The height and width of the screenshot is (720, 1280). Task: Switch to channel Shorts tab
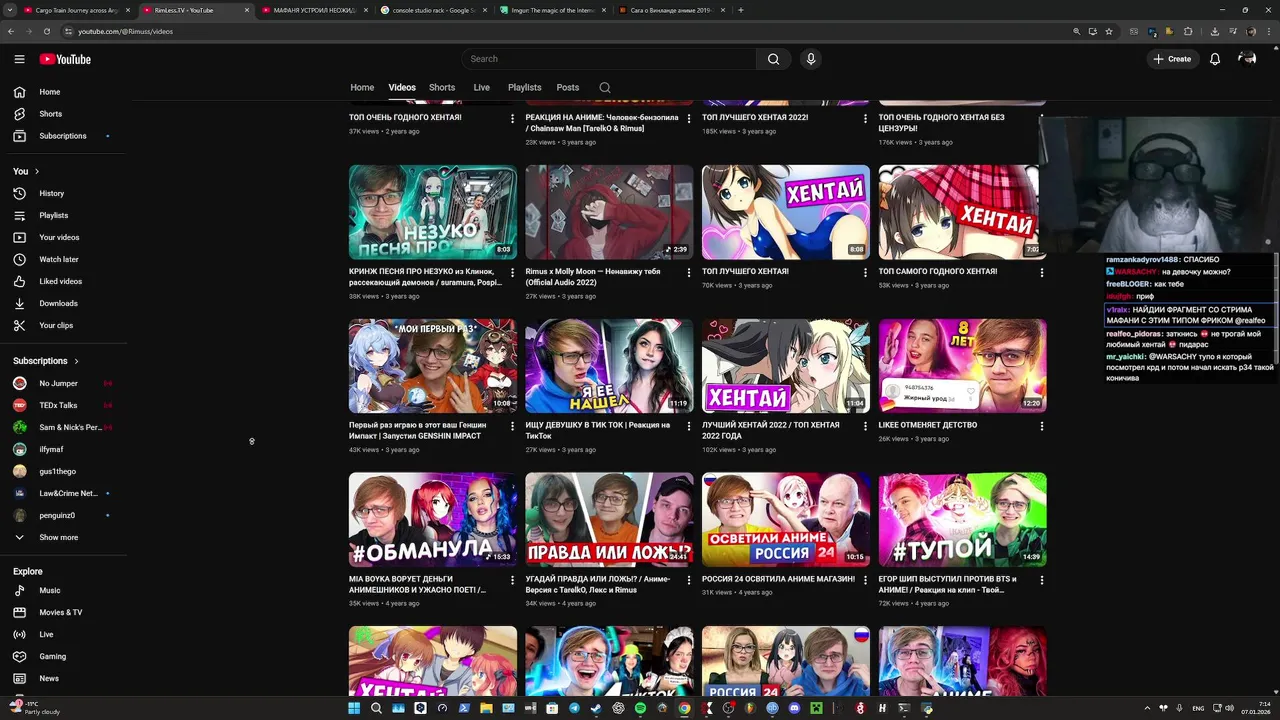(442, 87)
